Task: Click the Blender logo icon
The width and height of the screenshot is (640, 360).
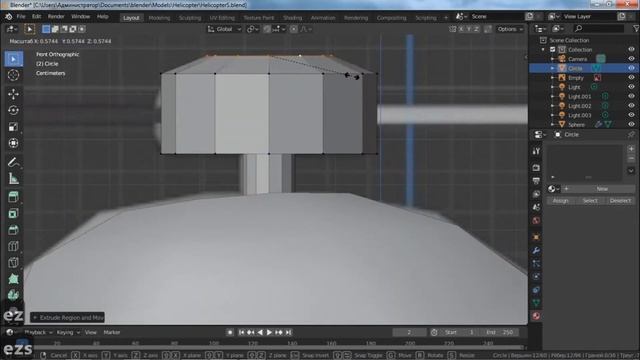Action: 9,17
